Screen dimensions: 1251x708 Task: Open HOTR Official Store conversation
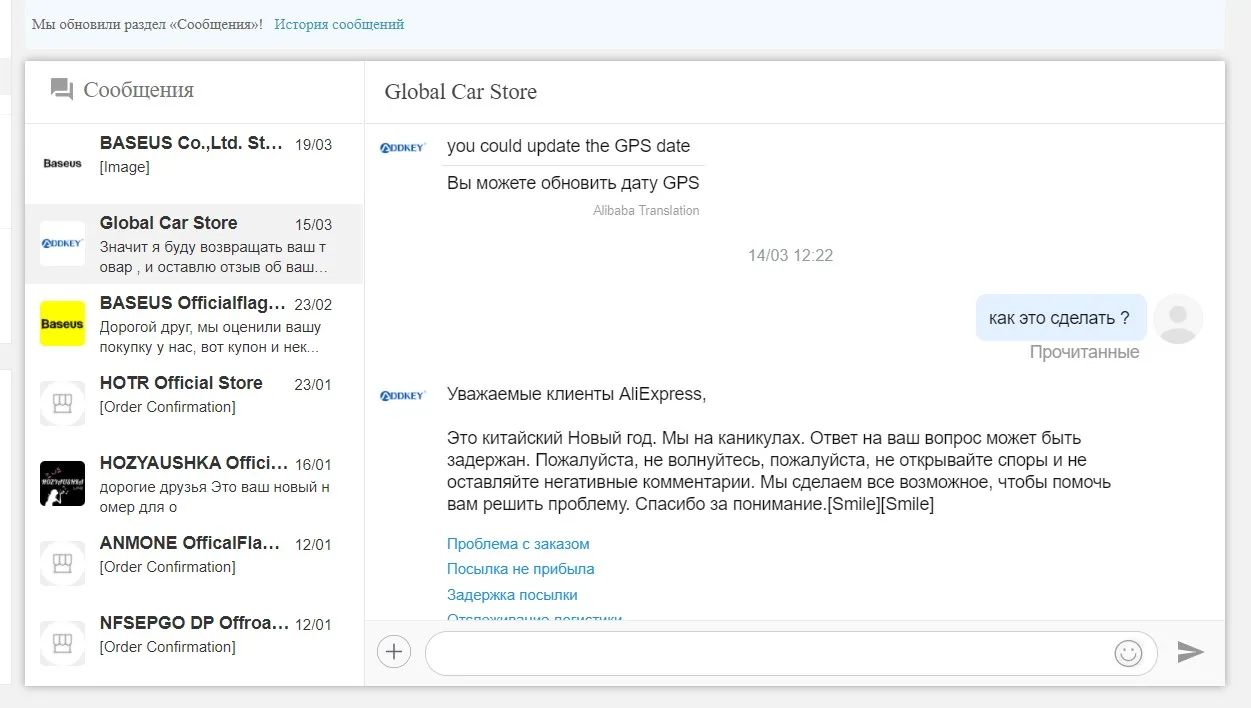click(194, 404)
